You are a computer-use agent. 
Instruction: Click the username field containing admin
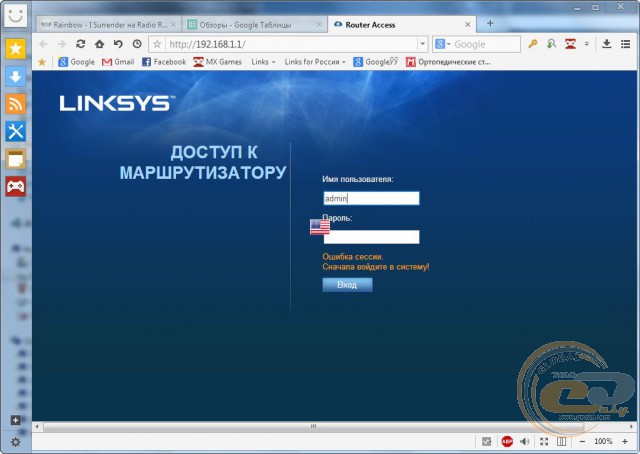click(x=371, y=198)
